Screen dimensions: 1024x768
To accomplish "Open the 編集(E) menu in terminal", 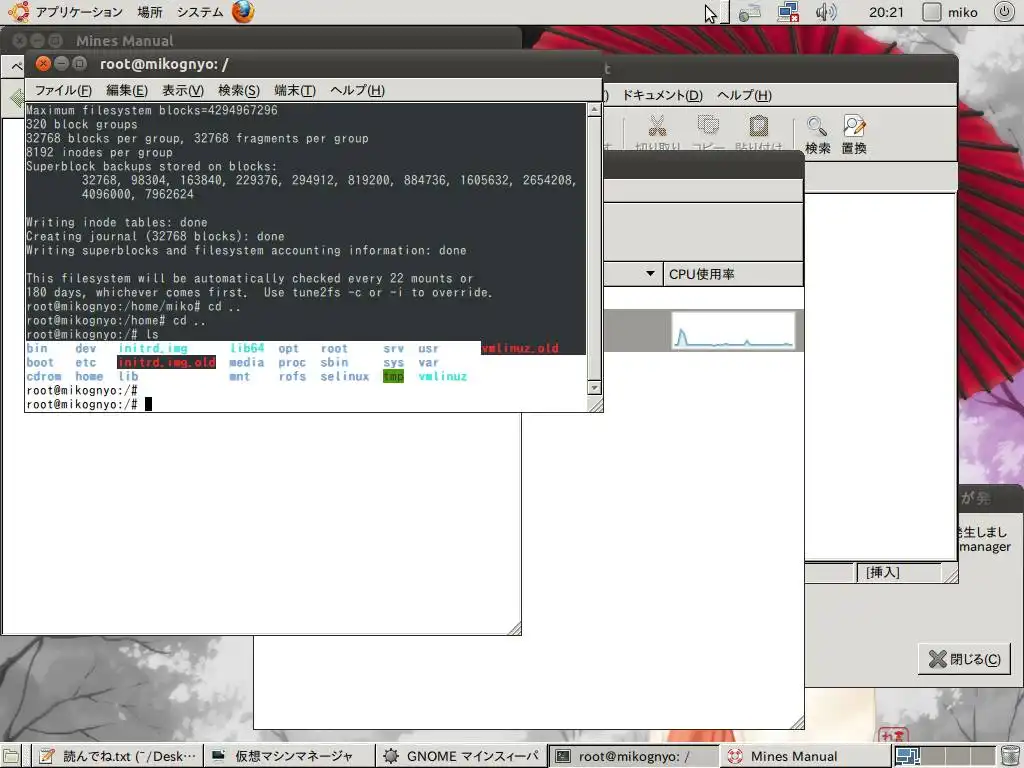I will coord(127,90).
